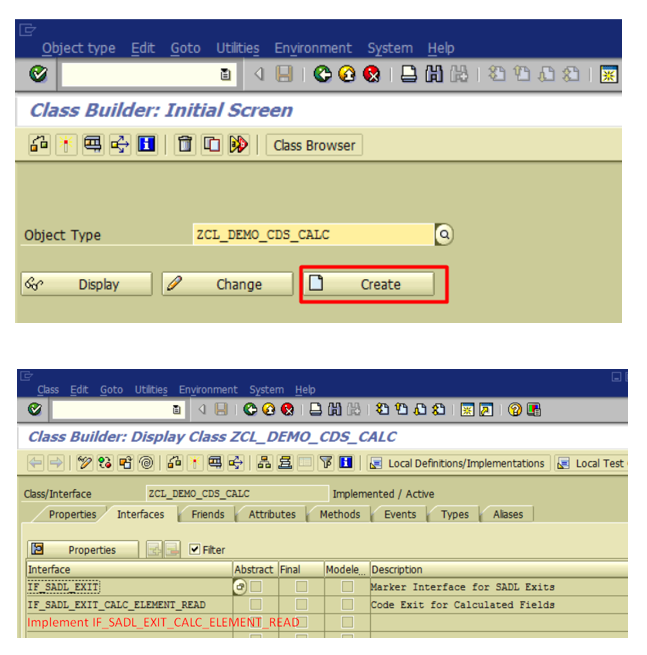Viewport: 647px width, 655px height.
Task: Click the red-arrow icon left of Class Browser
Action: 239,145
